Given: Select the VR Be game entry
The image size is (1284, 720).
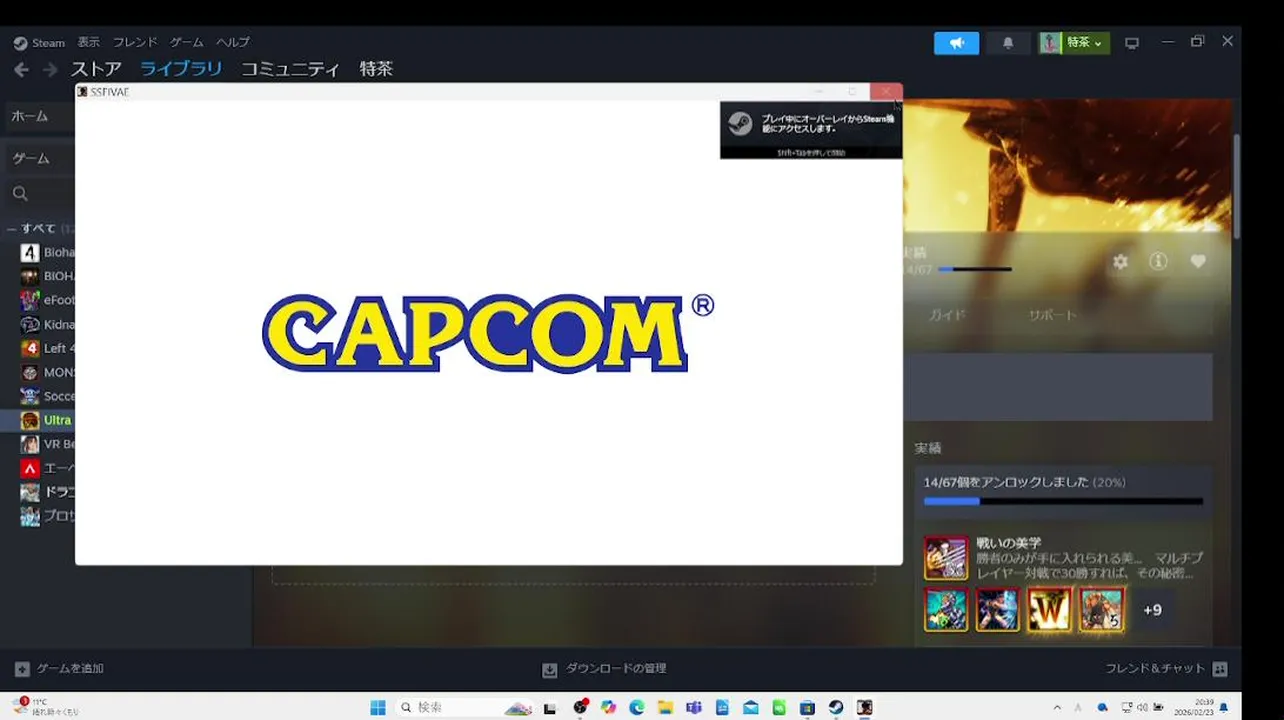Looking at the screenshot, I should click(x=47, y=444).
